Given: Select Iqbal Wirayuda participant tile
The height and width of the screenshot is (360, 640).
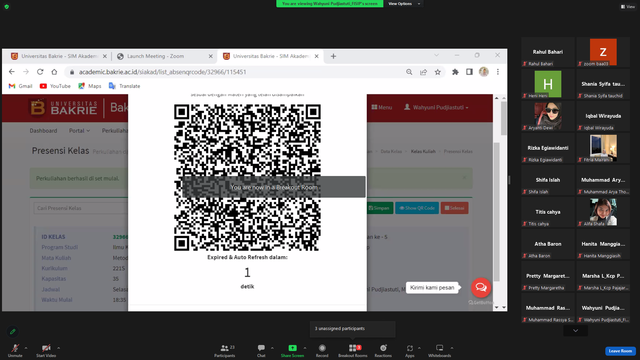Looking at the screenshot, I should (603, 116).
